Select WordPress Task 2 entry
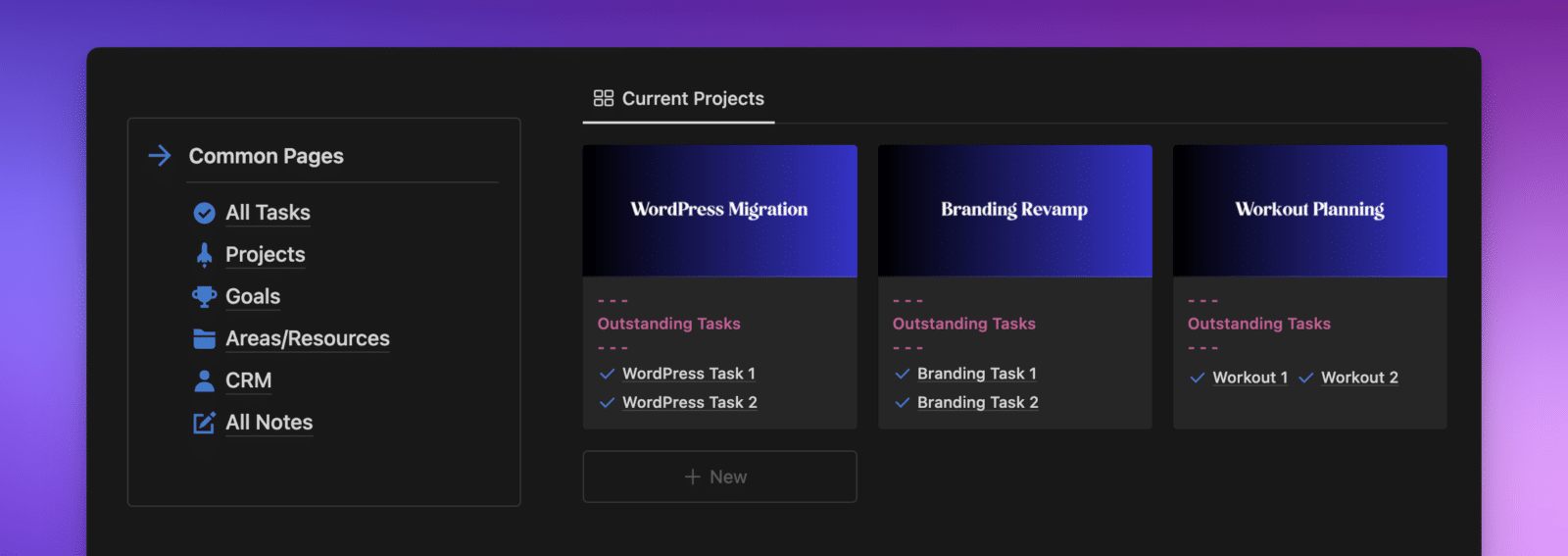This screenshot has width=1568, height=556. click(x=689, y=402)
